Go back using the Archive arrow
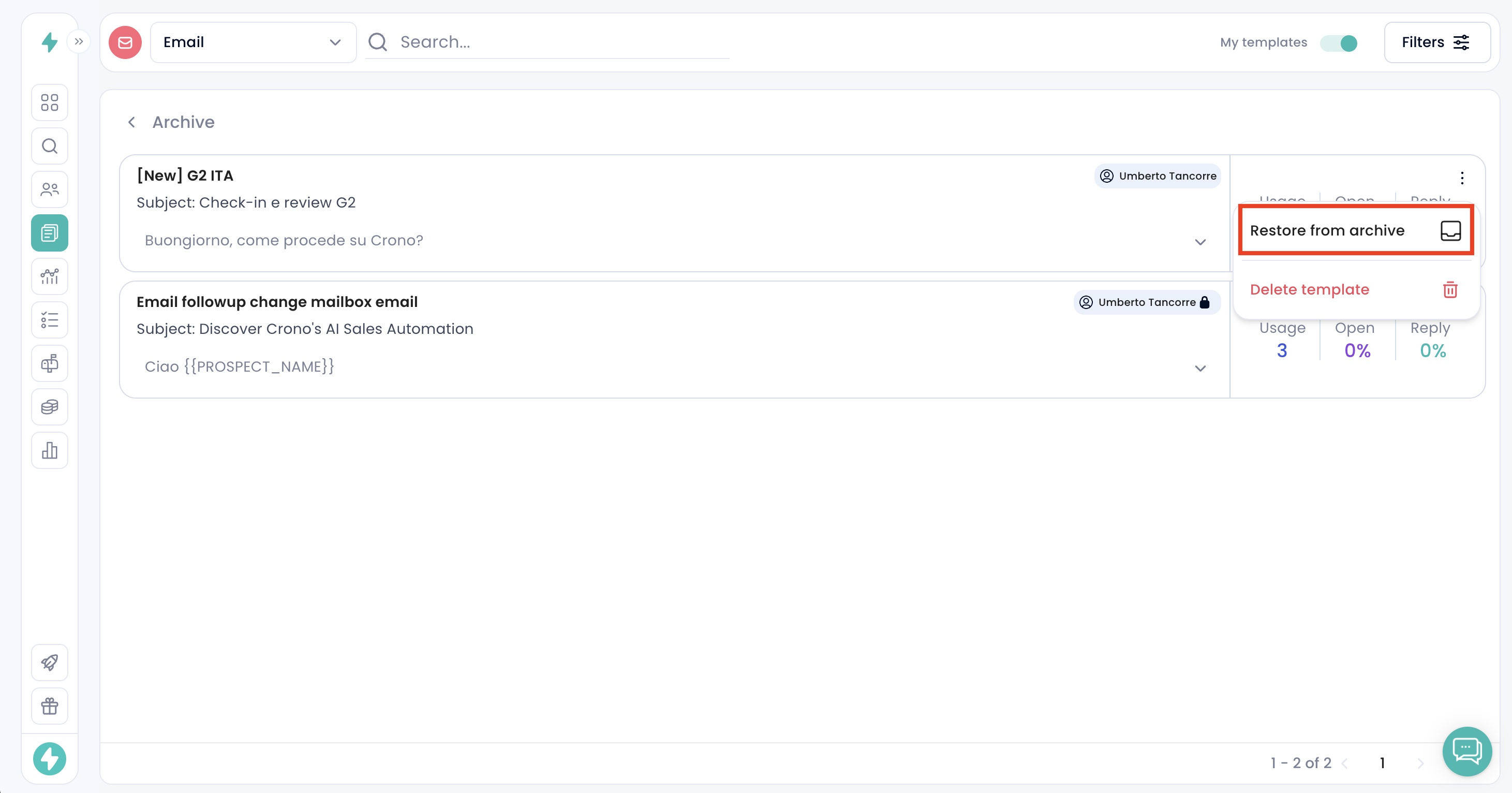Viewport: 1512px width, 793px height. coord(132,122)
